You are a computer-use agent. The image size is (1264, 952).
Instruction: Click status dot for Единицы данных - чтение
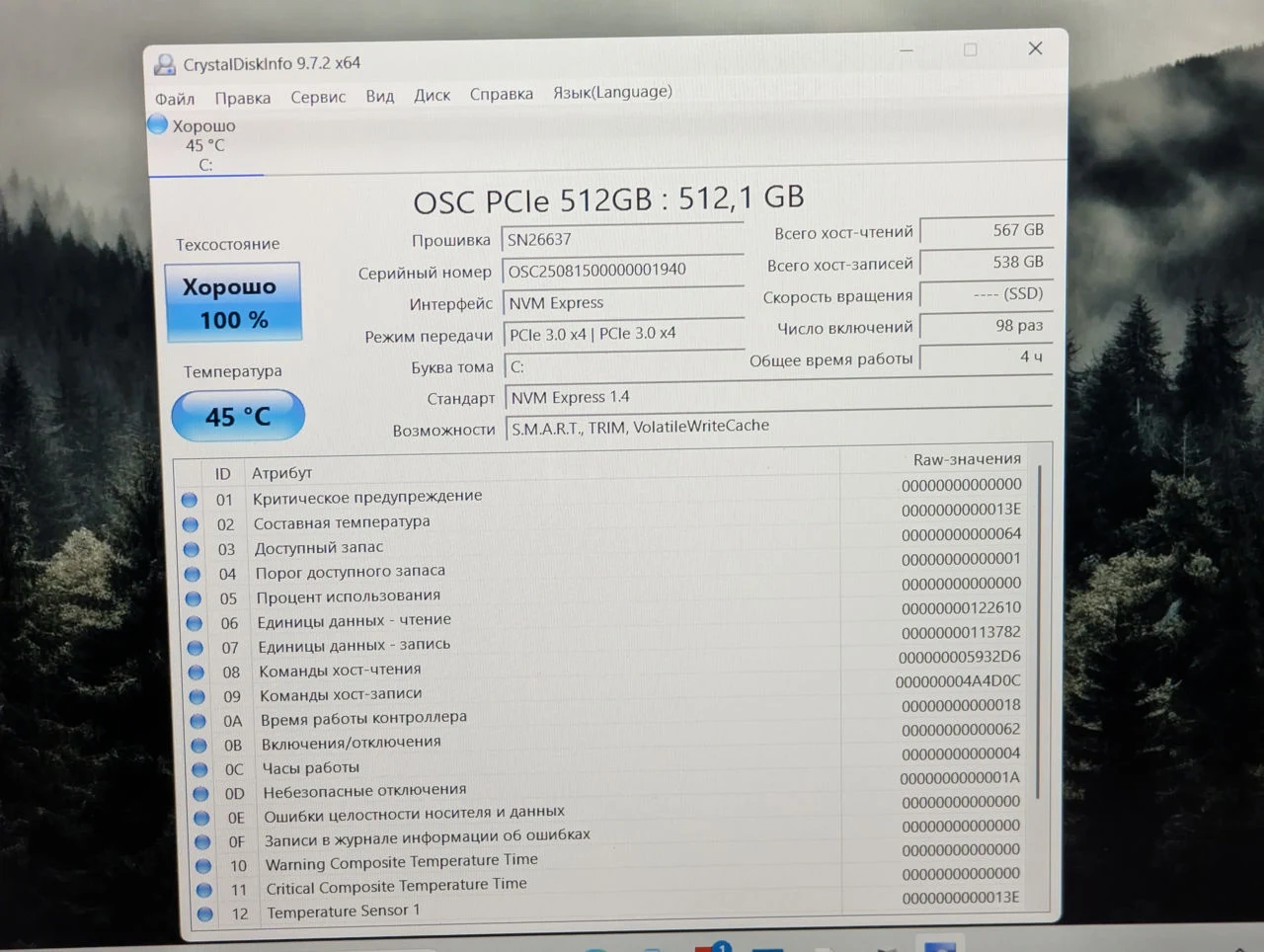195,623
